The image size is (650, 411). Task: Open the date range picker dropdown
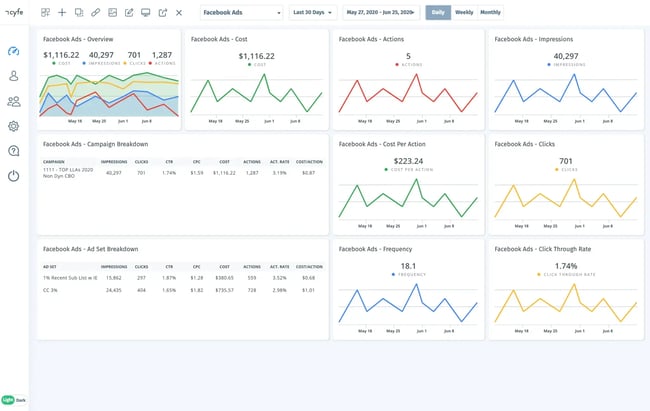click(x=381, y=13)
